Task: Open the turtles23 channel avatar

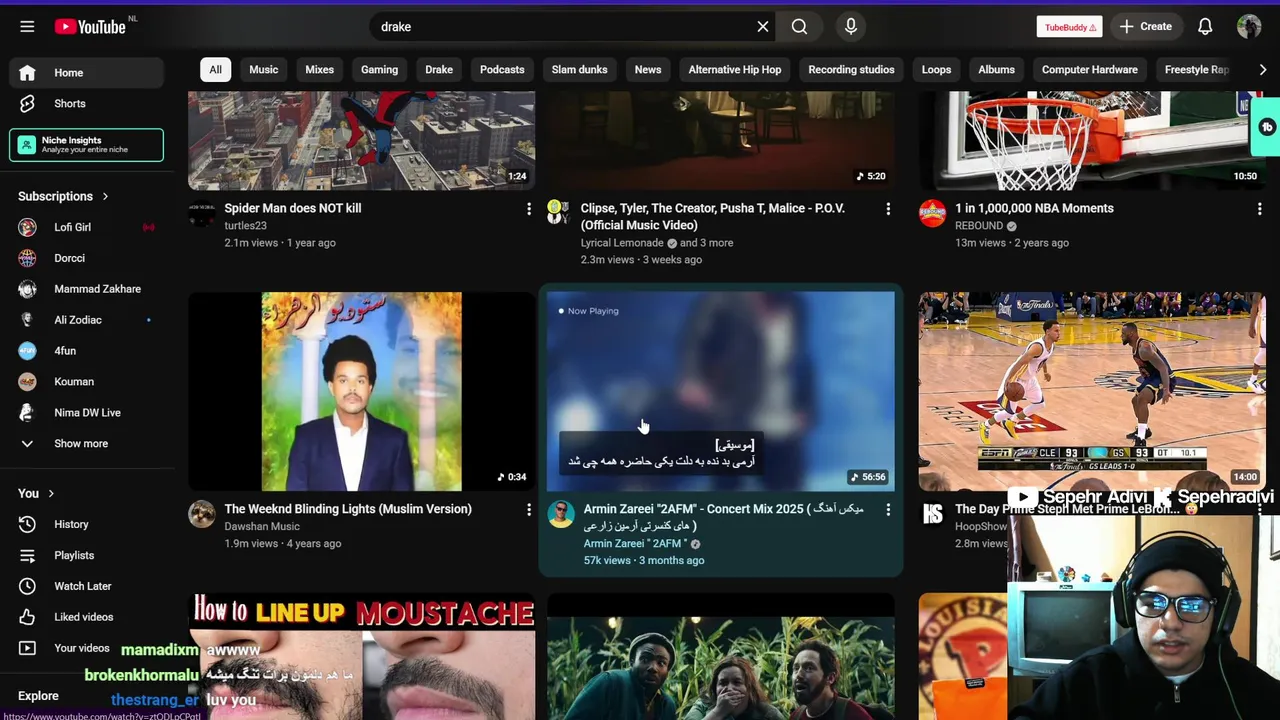Action: coord(202,213)
